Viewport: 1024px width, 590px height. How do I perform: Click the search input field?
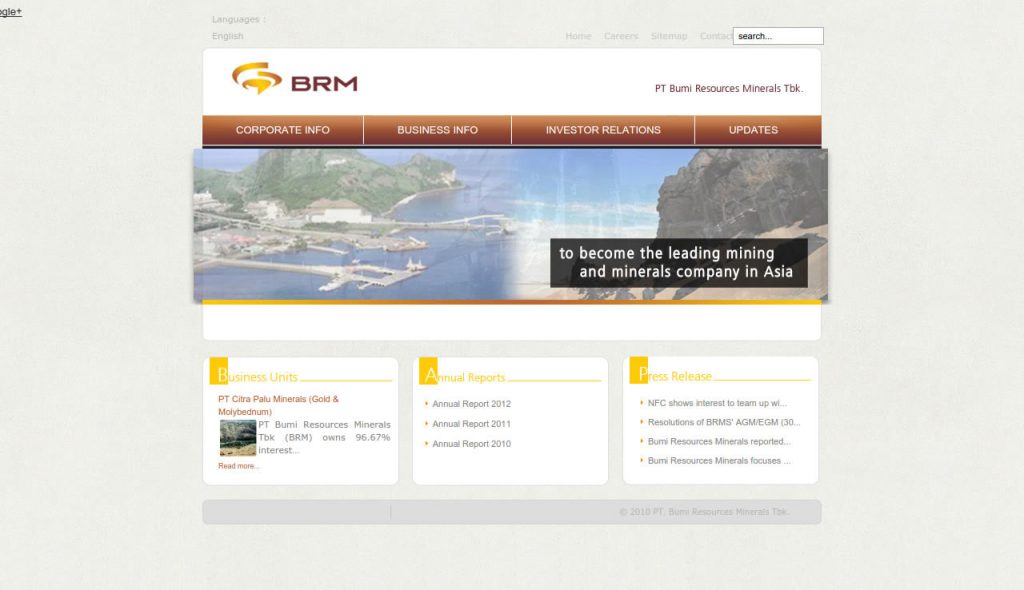point(778,36)
